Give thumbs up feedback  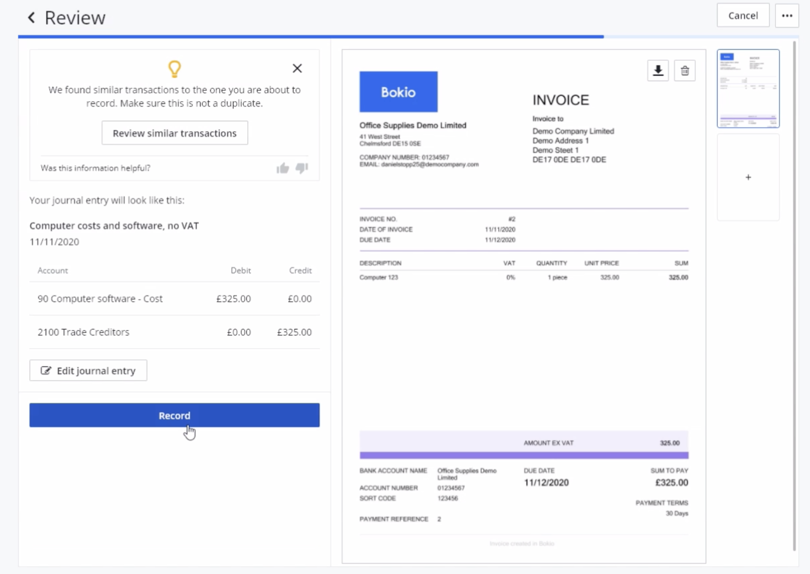(x=283, y=168)
